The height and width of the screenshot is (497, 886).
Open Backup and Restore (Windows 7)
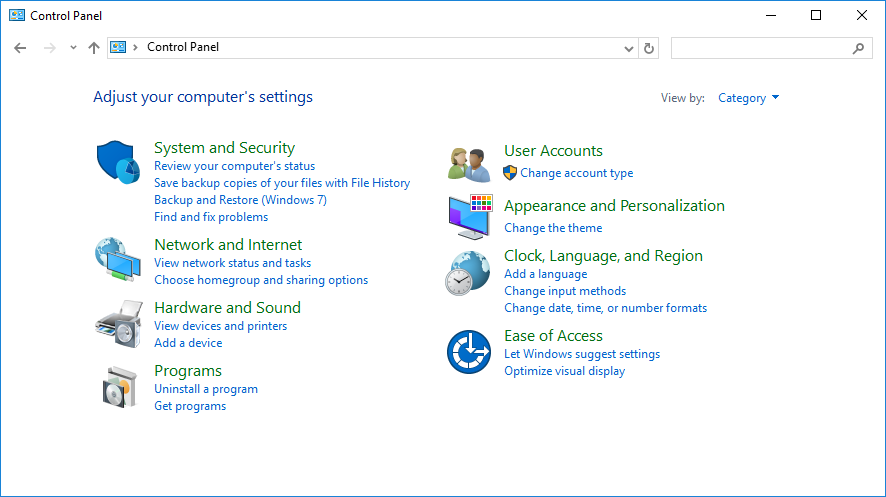pyautogui.click(x=240, y=200)
